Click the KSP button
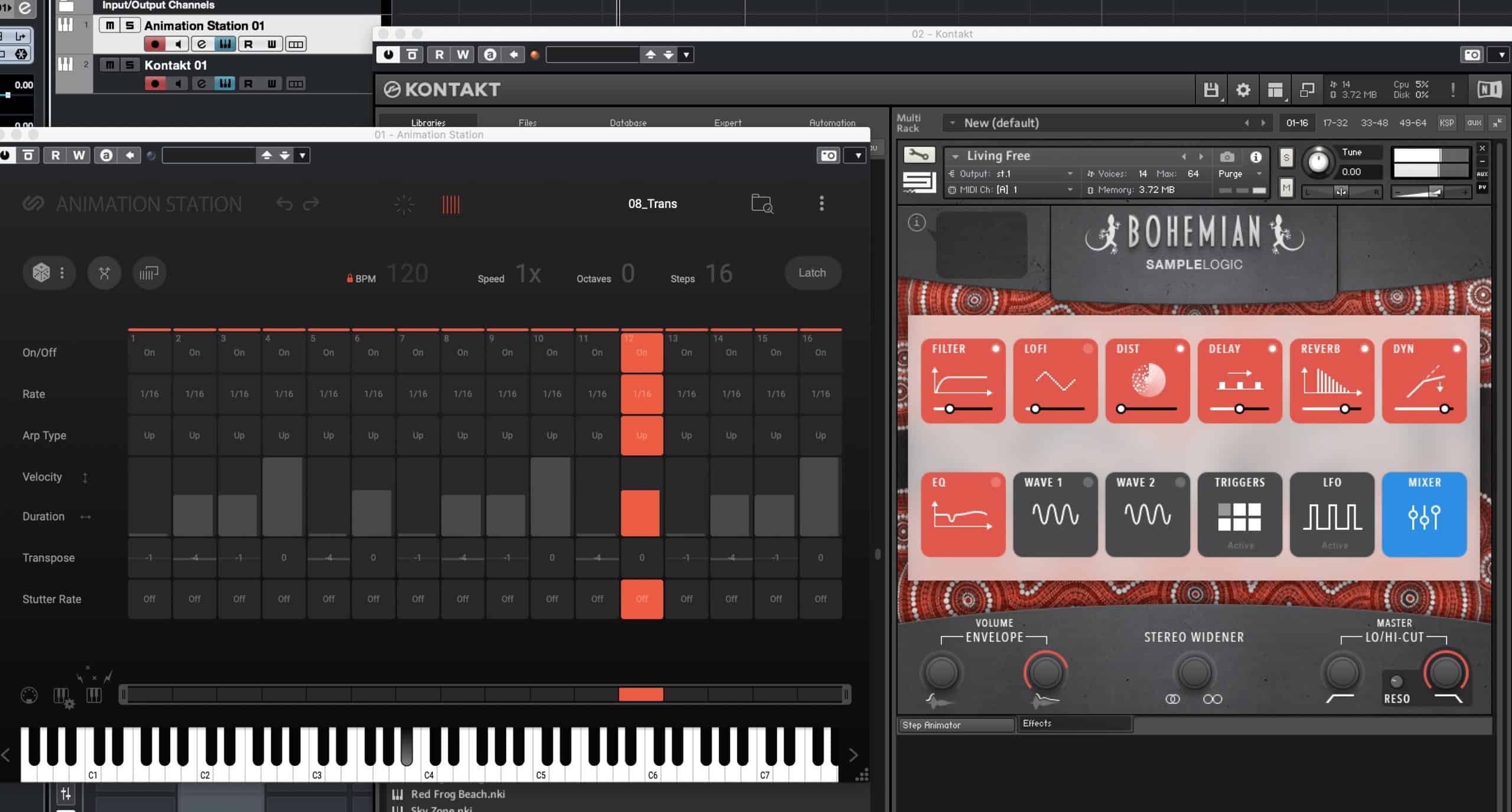The height and width of the screenshot is (812, 1512). click(1446, 123)
